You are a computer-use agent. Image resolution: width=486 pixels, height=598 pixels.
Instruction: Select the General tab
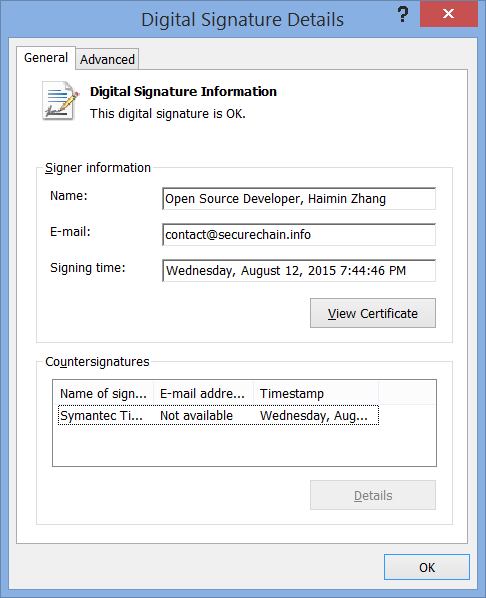click(46, 58)
